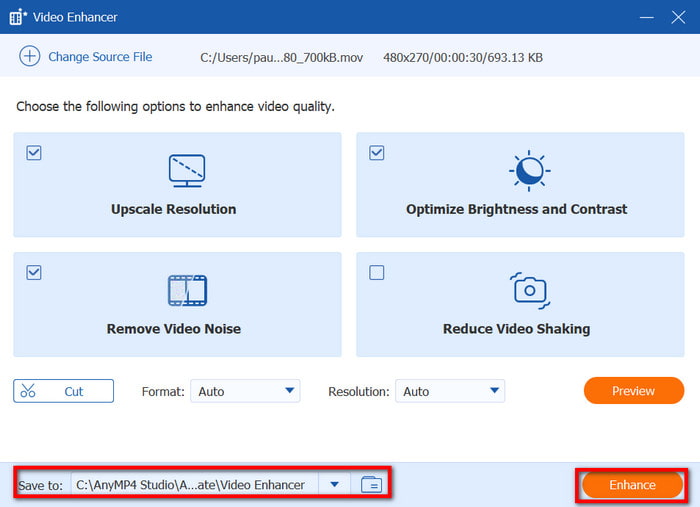This screenshot has height=507, width=700.
Task: Uncheck the Remove Video Noise checkbox
Action: 34,272
